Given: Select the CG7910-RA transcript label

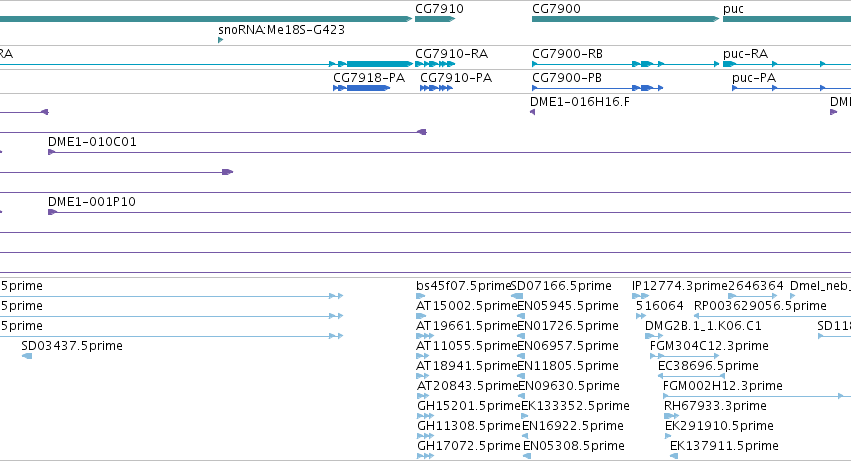Looking at the screenshot, I should click(x=451, y=54).
